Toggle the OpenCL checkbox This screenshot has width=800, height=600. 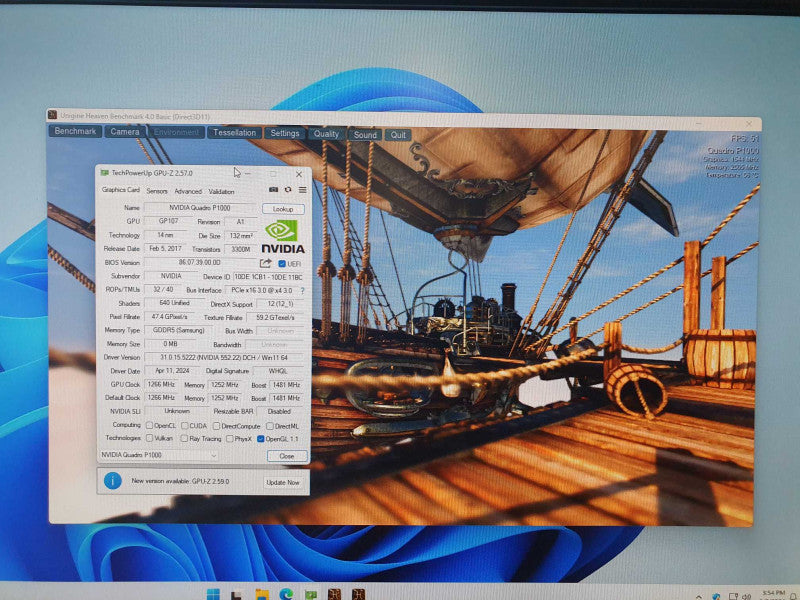pos(149,425)
